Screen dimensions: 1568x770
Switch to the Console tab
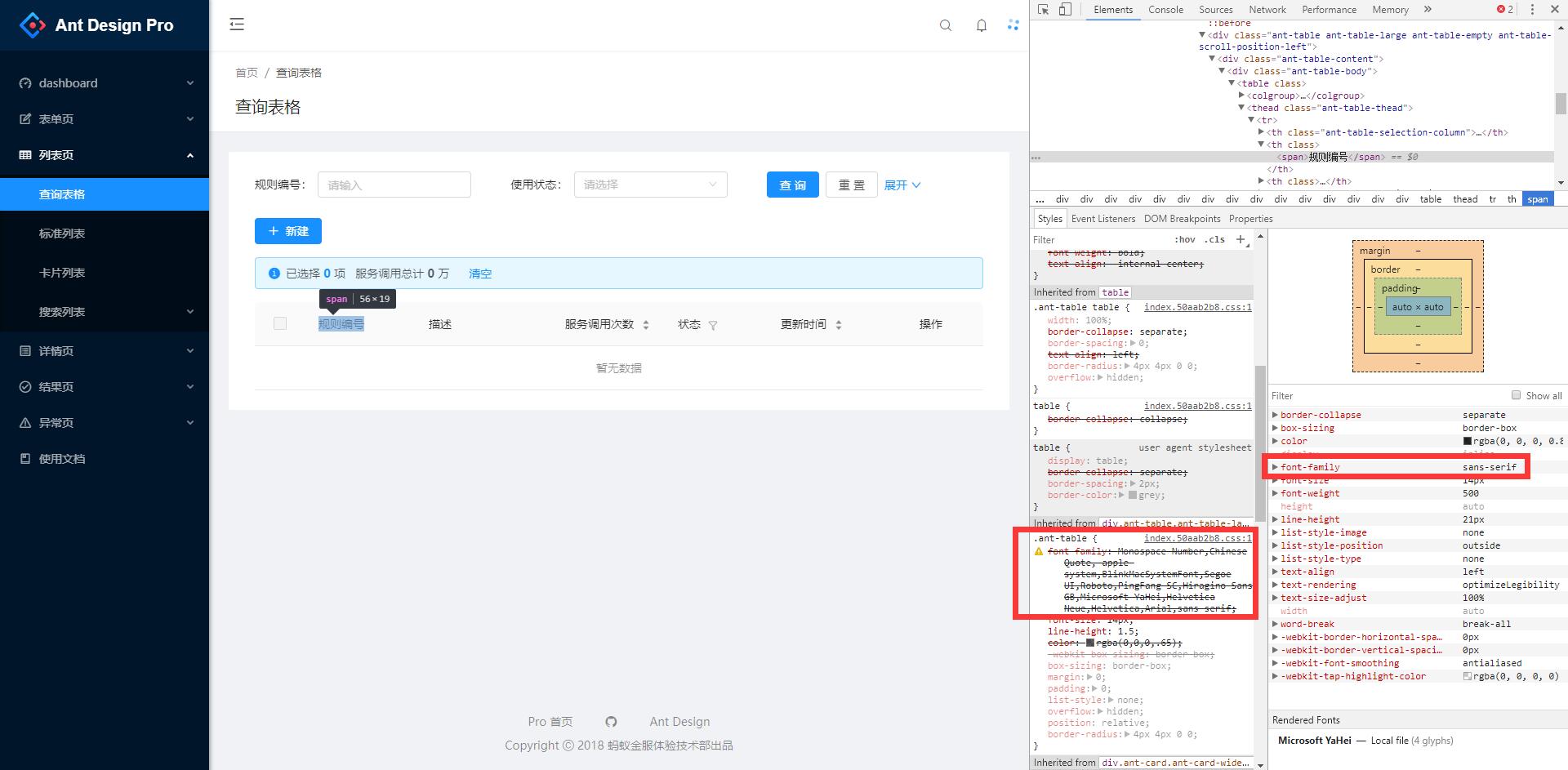coord(1165,10)
